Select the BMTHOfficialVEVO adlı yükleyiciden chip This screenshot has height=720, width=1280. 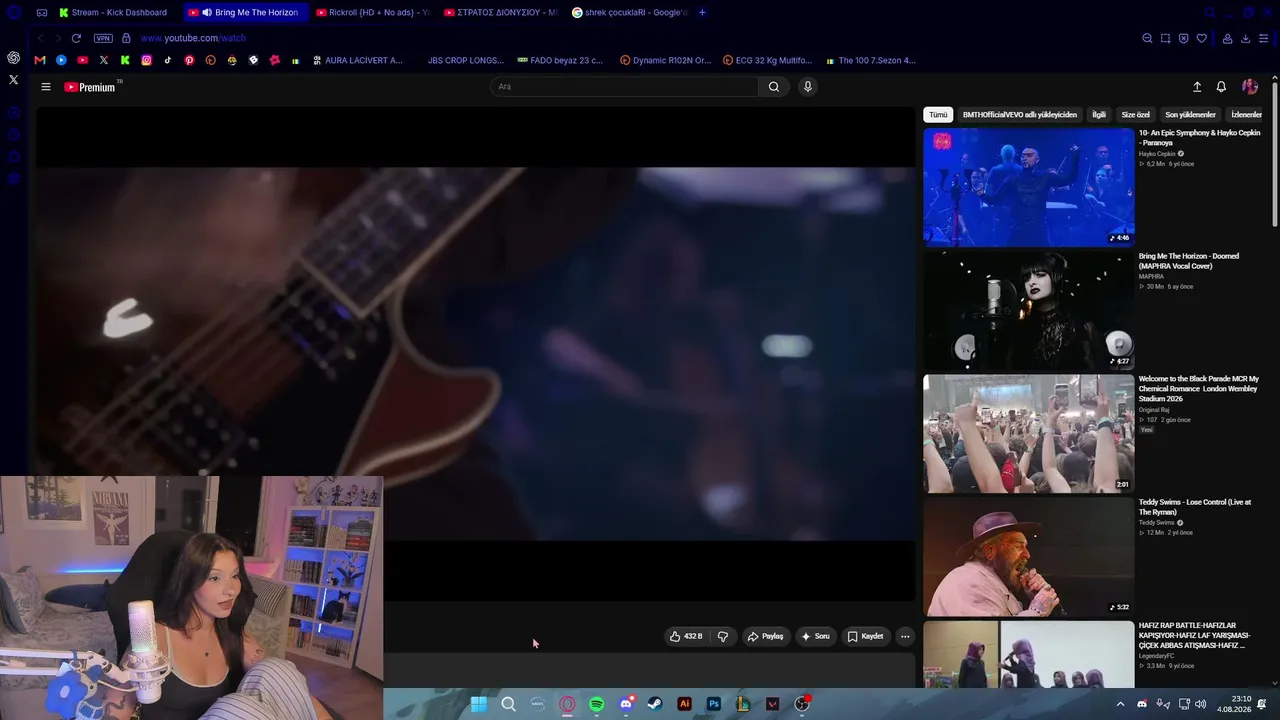[x=1020, y=115]
